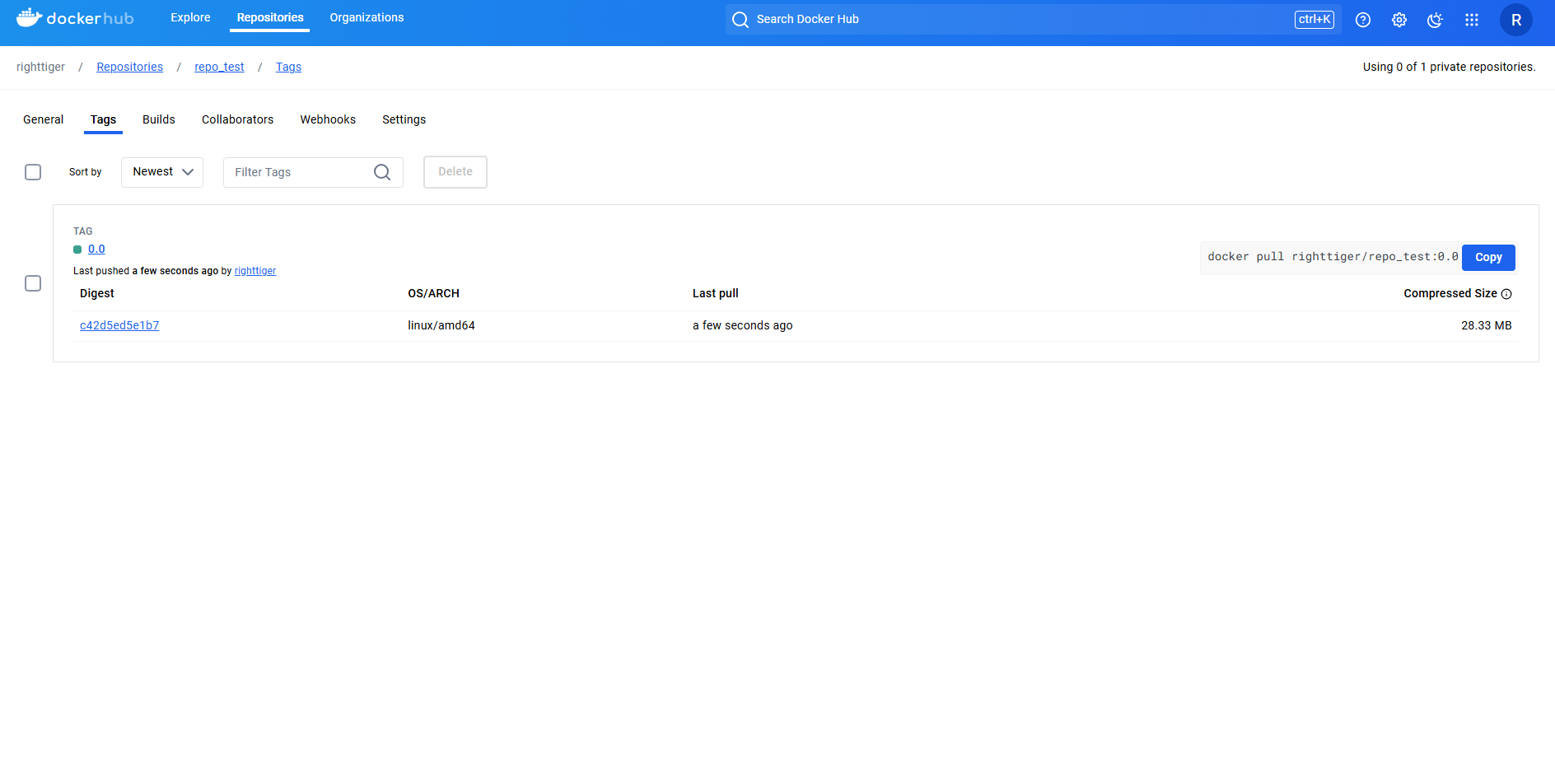Toggle dark mode moon icon
Screen dimensions: 1555x784
(1436, 20)
